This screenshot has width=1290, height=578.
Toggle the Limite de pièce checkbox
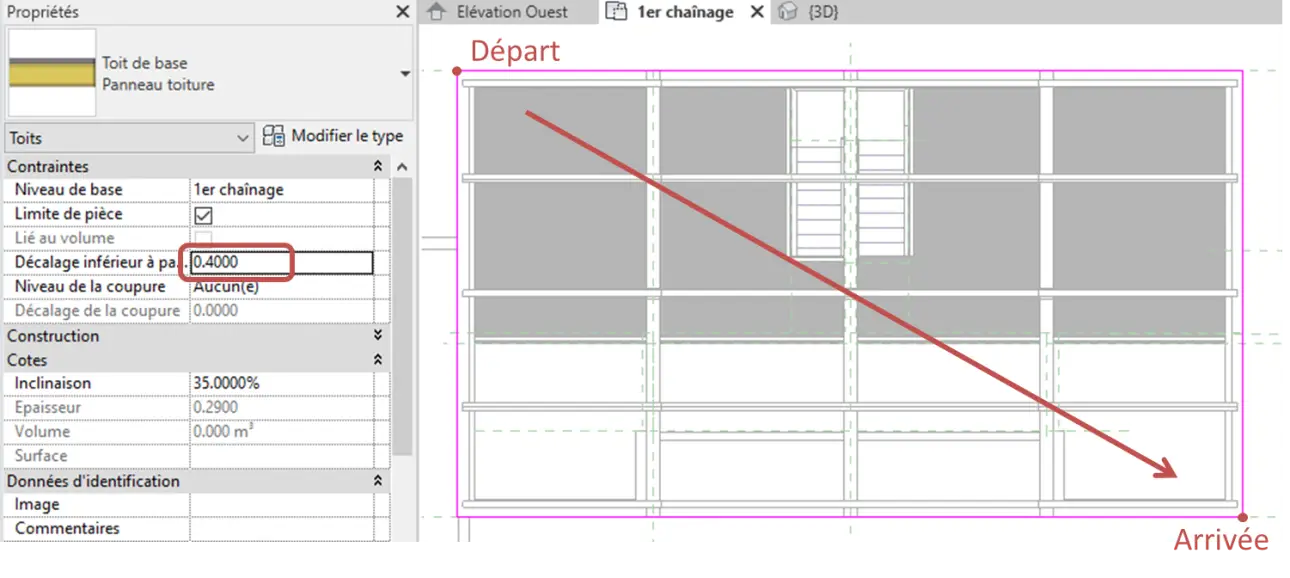tap(203, 215)
